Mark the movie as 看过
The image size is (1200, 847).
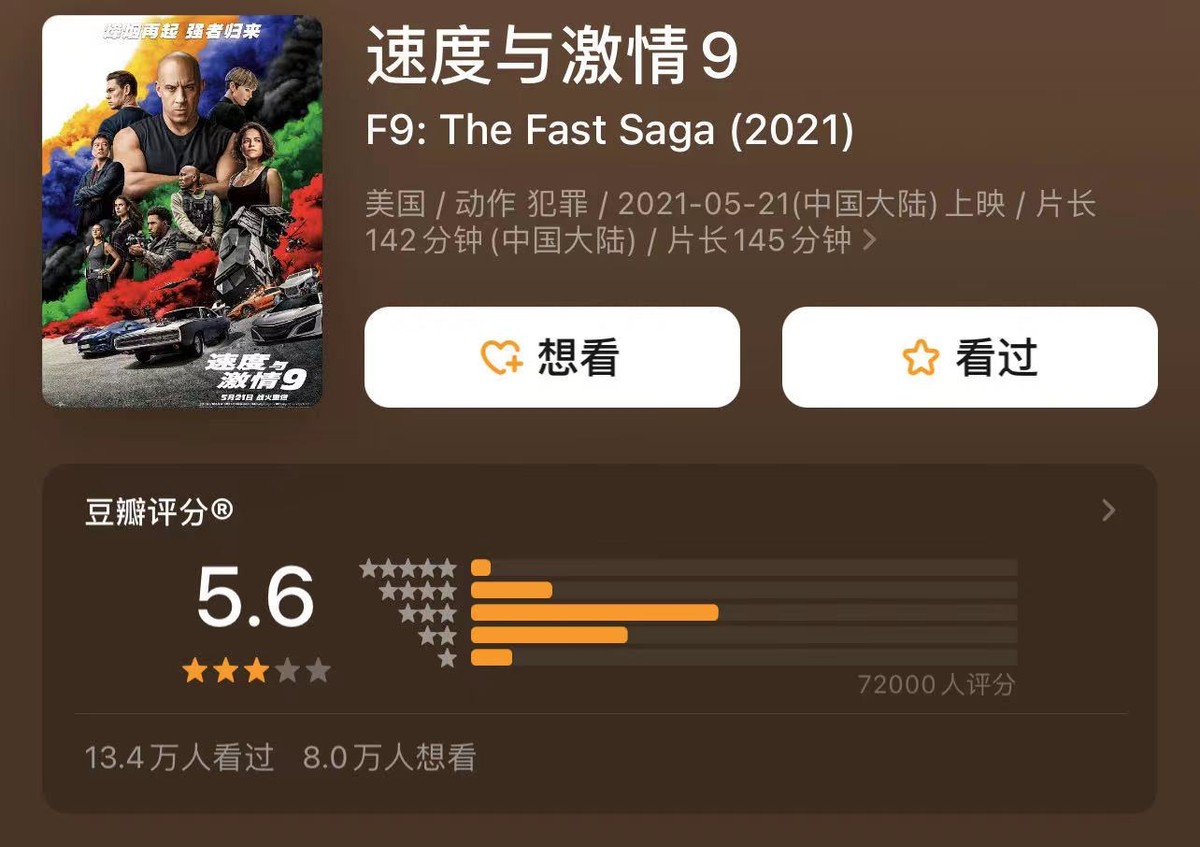(x=968, y=357)
